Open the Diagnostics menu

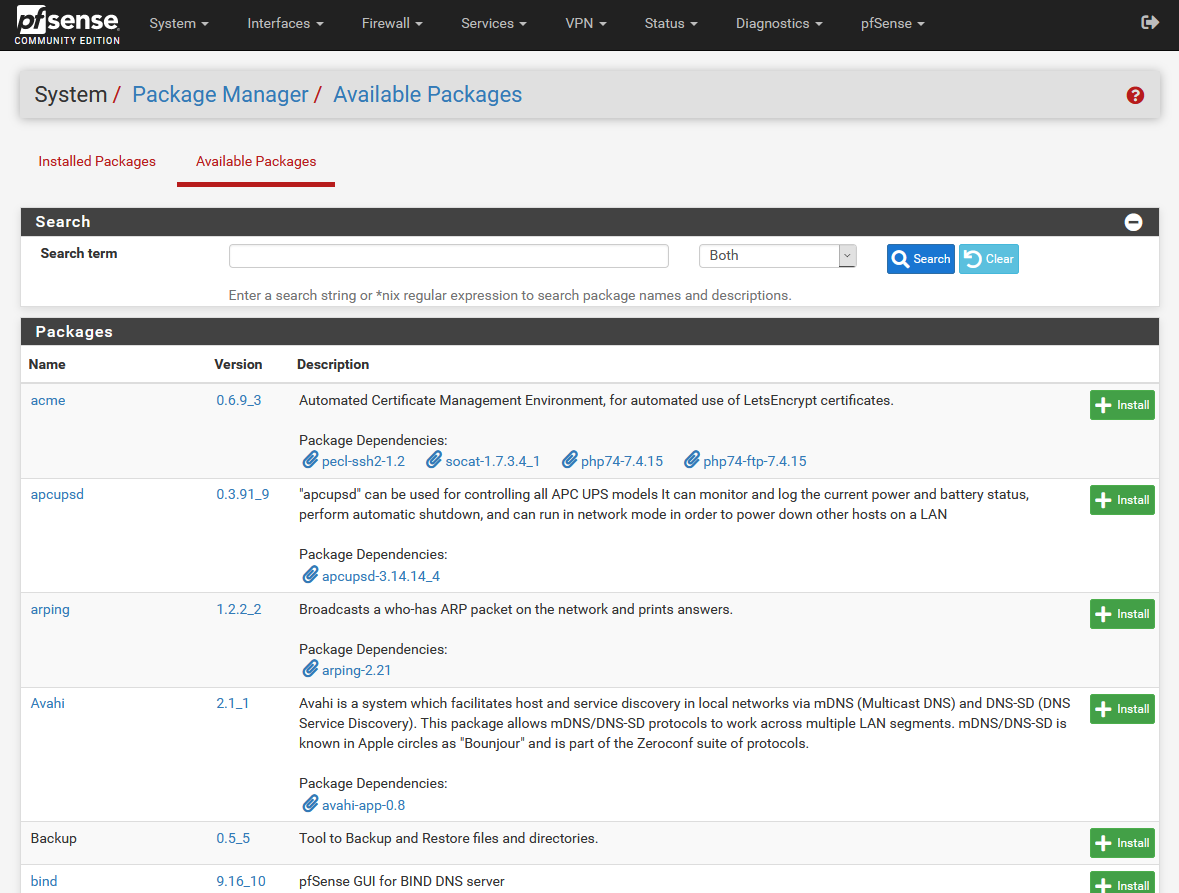(x=778, y=23)
